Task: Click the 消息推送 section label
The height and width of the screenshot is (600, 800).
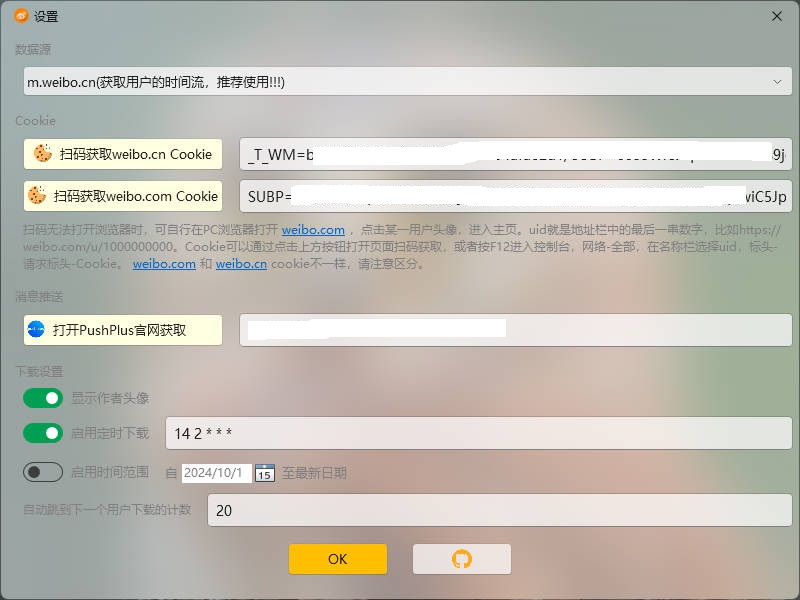Action: (39, 296)
